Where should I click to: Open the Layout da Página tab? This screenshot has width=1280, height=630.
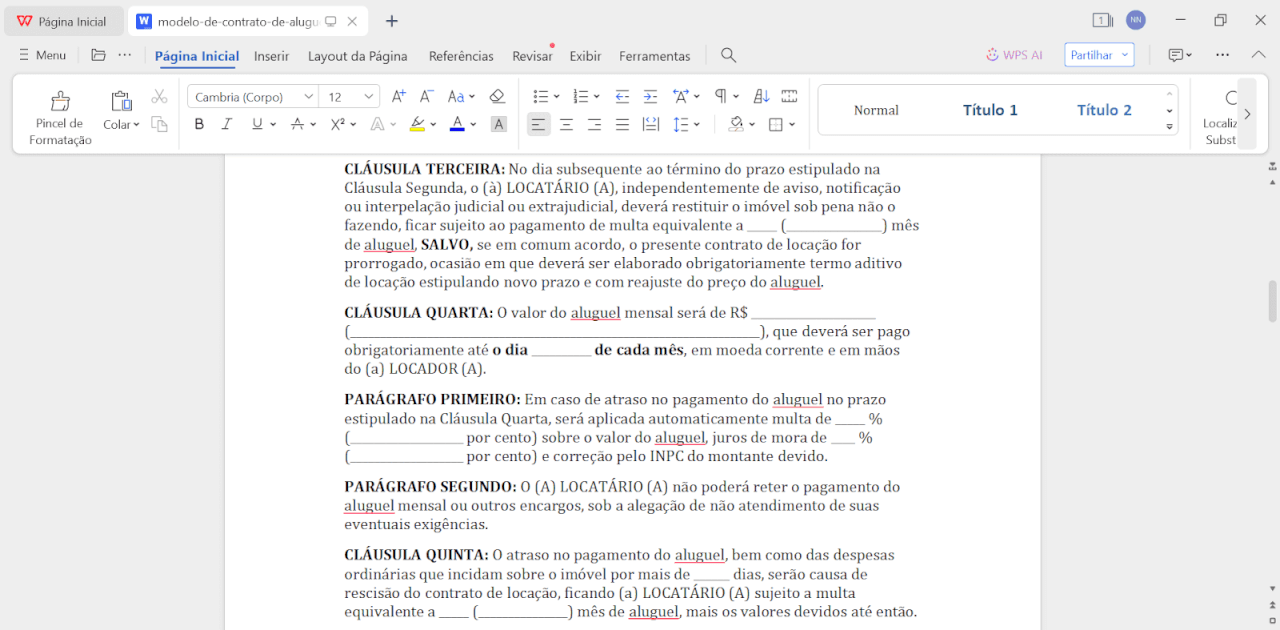pyautogui.click(x=358, y=56)
